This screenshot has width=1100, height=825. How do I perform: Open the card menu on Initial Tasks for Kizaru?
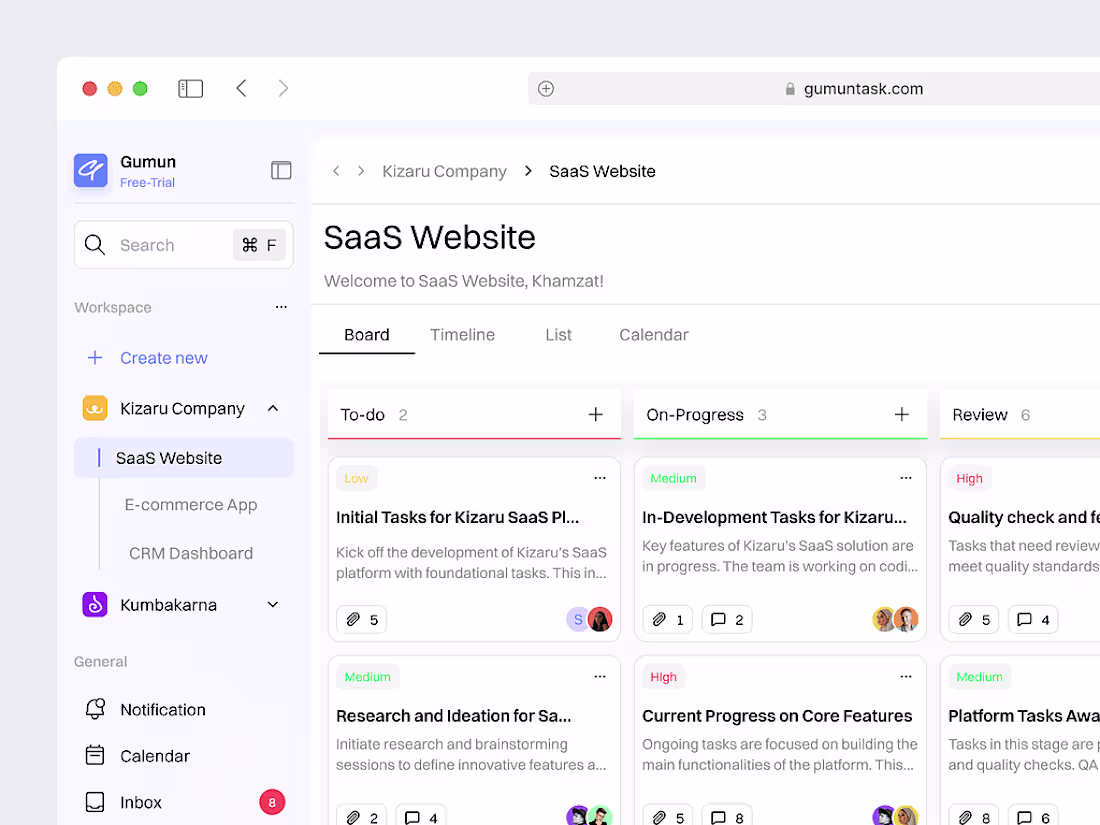(600, 478)
